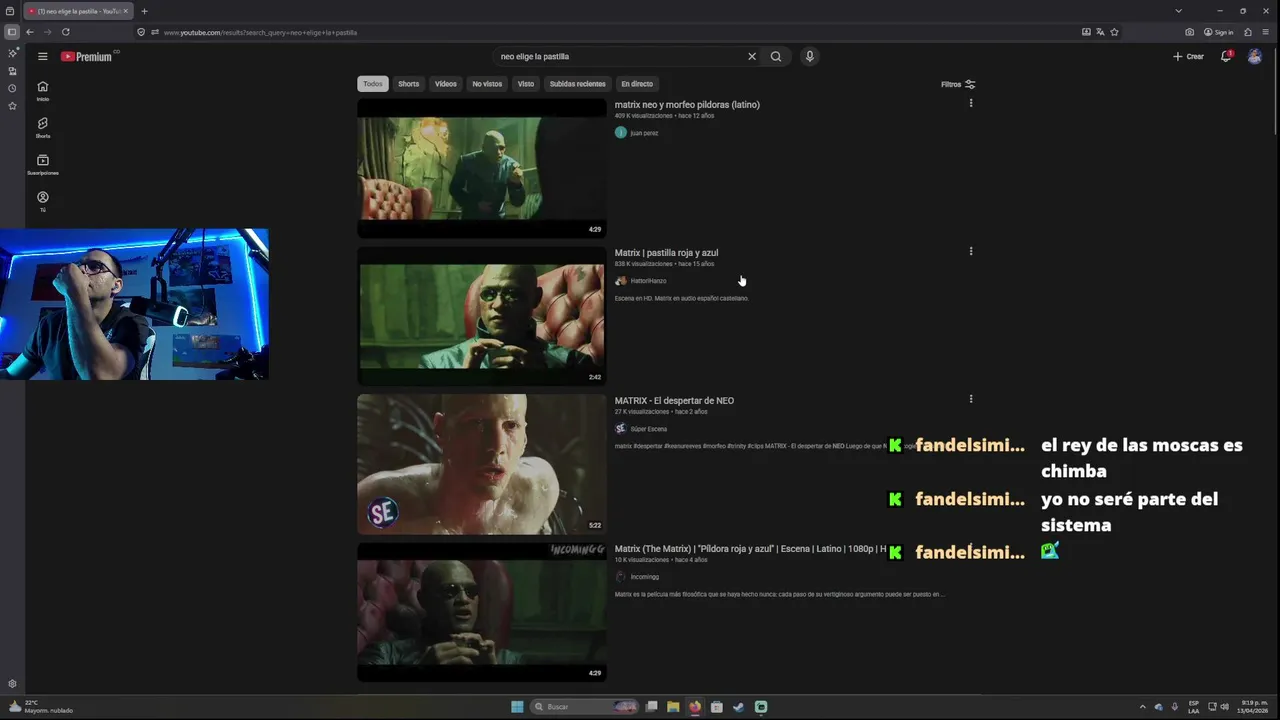Go to the YouTube Premium home logo

pos(89,56)
